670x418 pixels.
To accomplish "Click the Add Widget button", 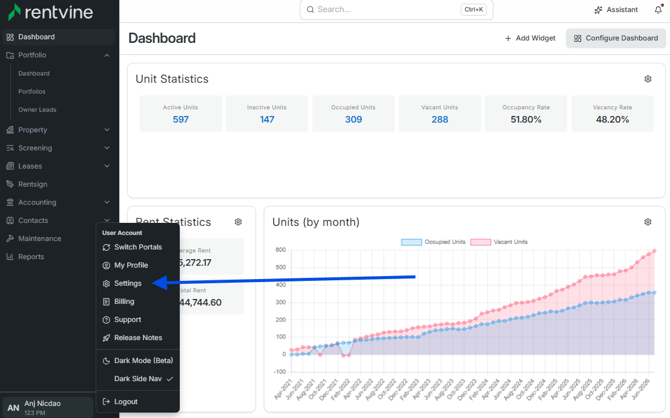I will [x=530, y=38].
